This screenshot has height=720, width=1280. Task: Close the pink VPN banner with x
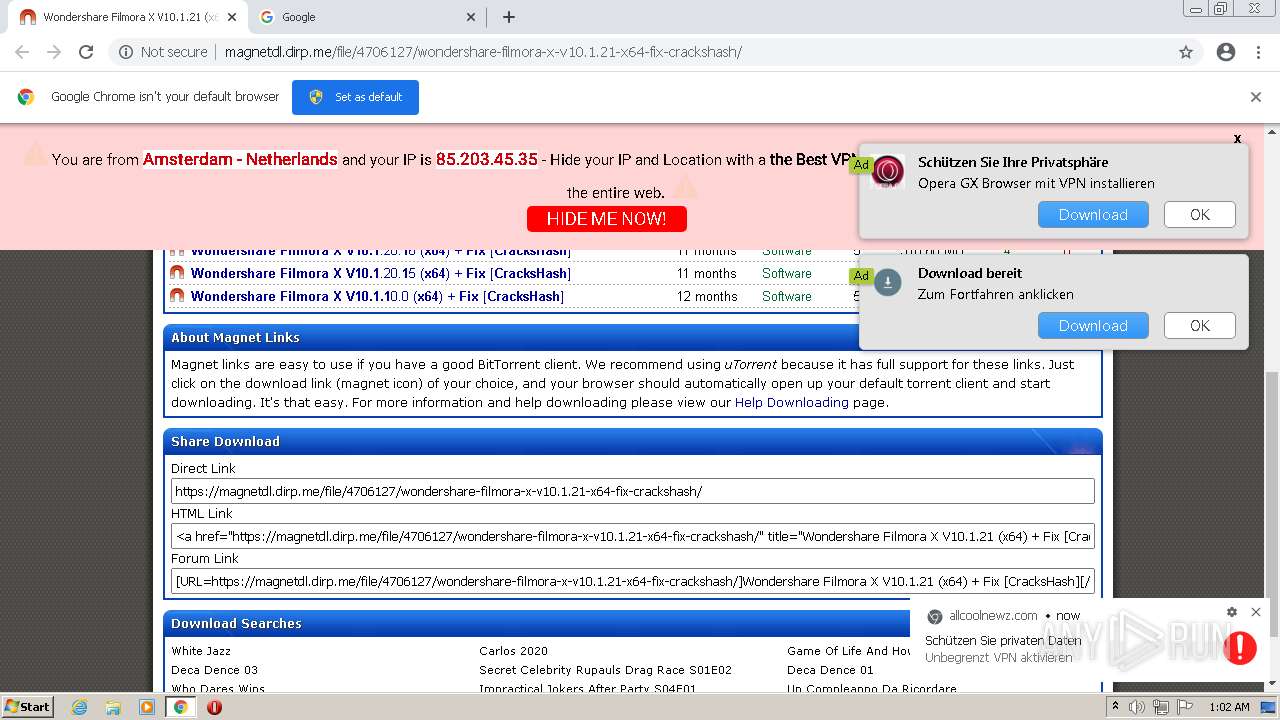[1237, 139]
